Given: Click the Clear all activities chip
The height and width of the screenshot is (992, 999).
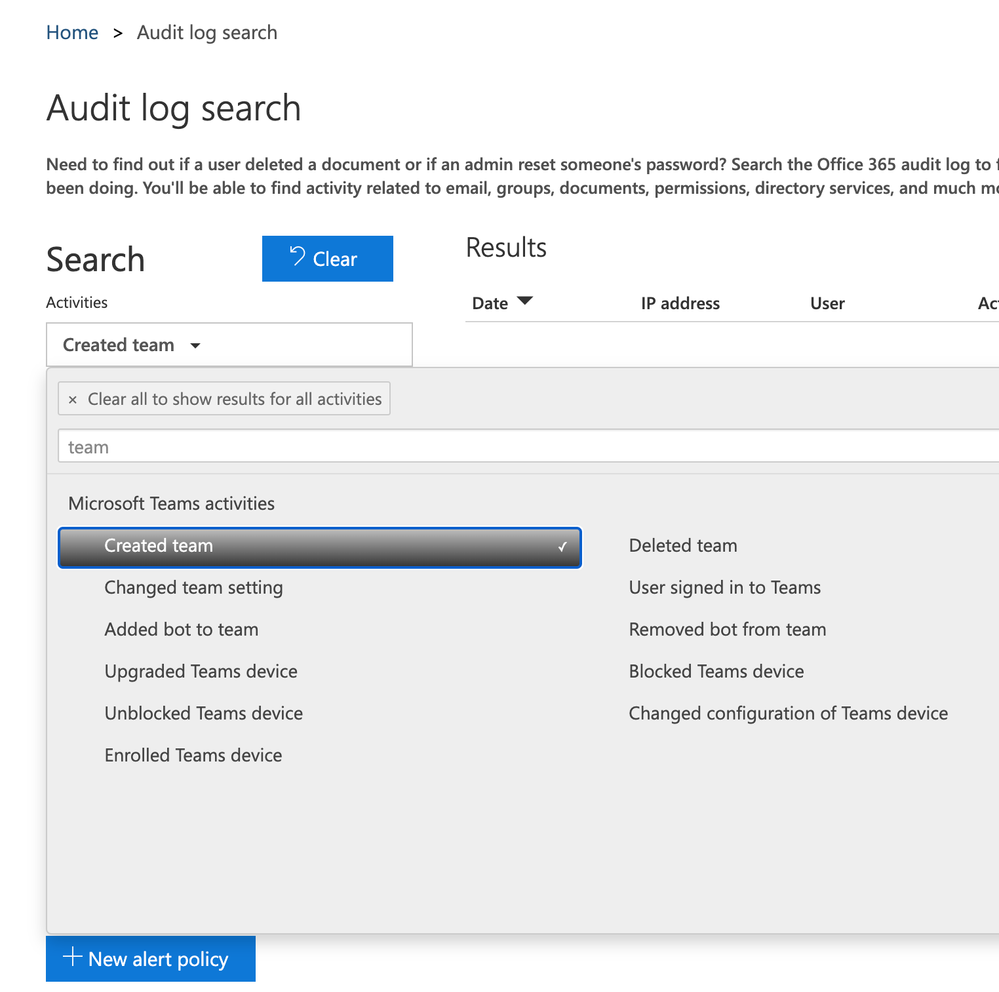Looking at the screenshot, I should 224,399.
